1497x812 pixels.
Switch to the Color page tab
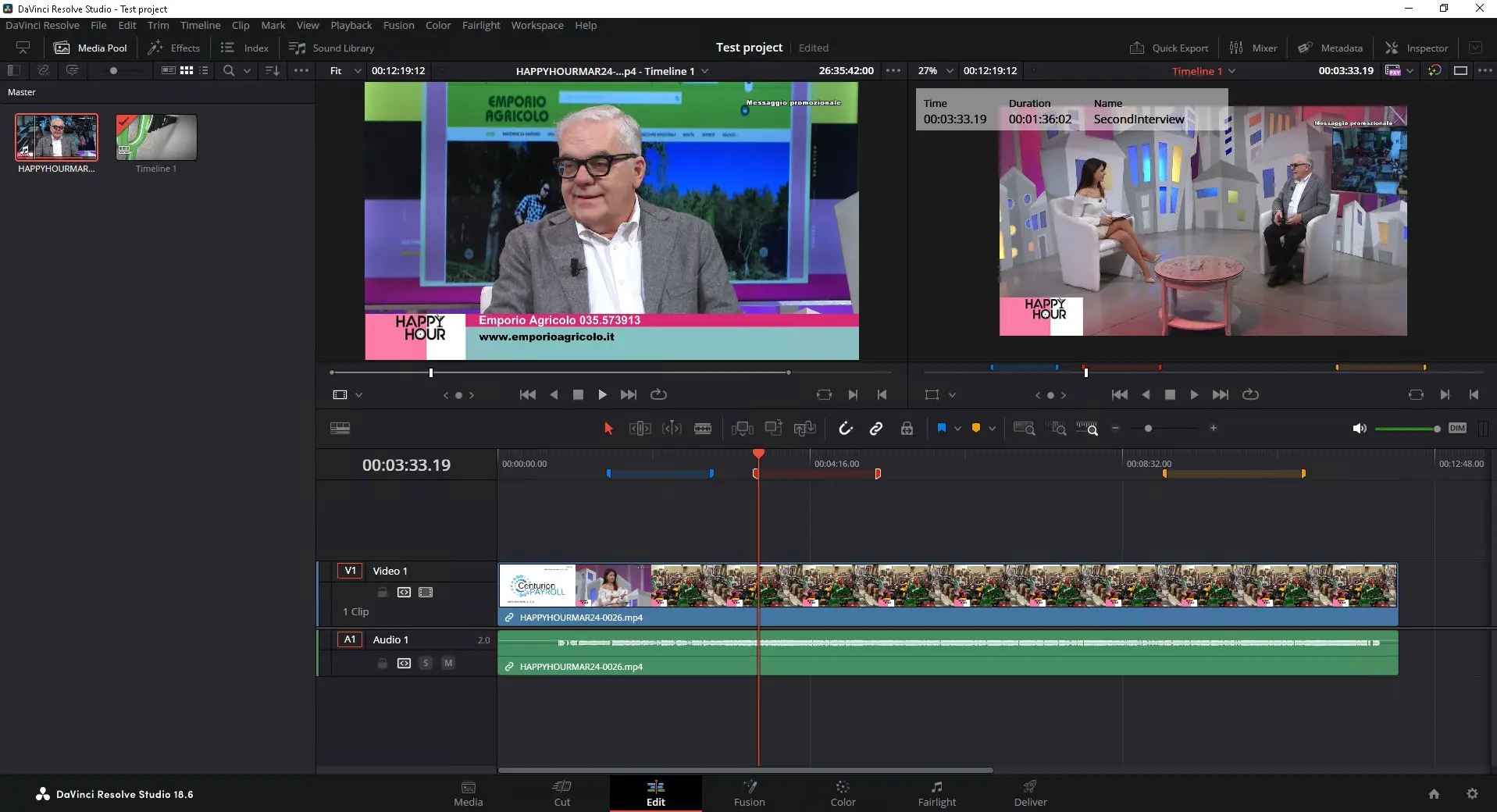point(843,793)
